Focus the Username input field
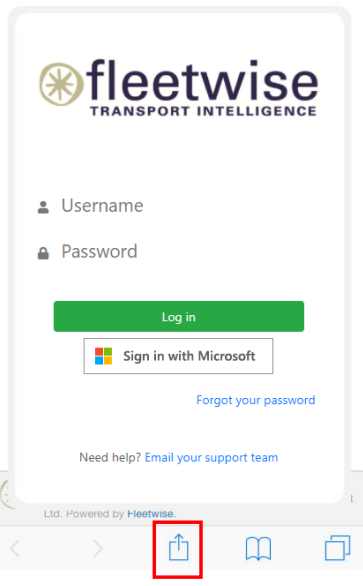 click(x=176, y=206)
